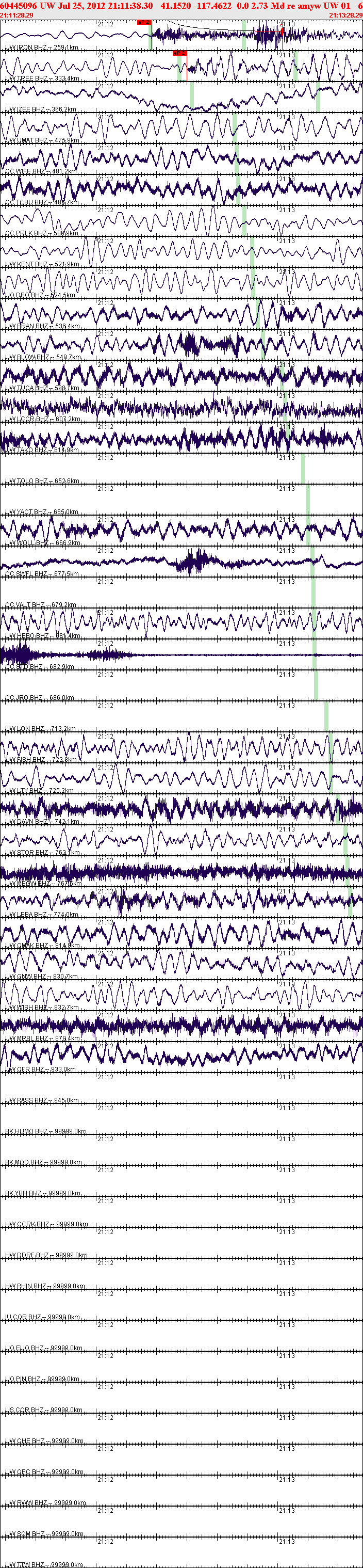Select the UW STOR BHZ 762.7km label
Viewport: 363px width, 1568px height.
pyautogui.click(x=43, y=853)
